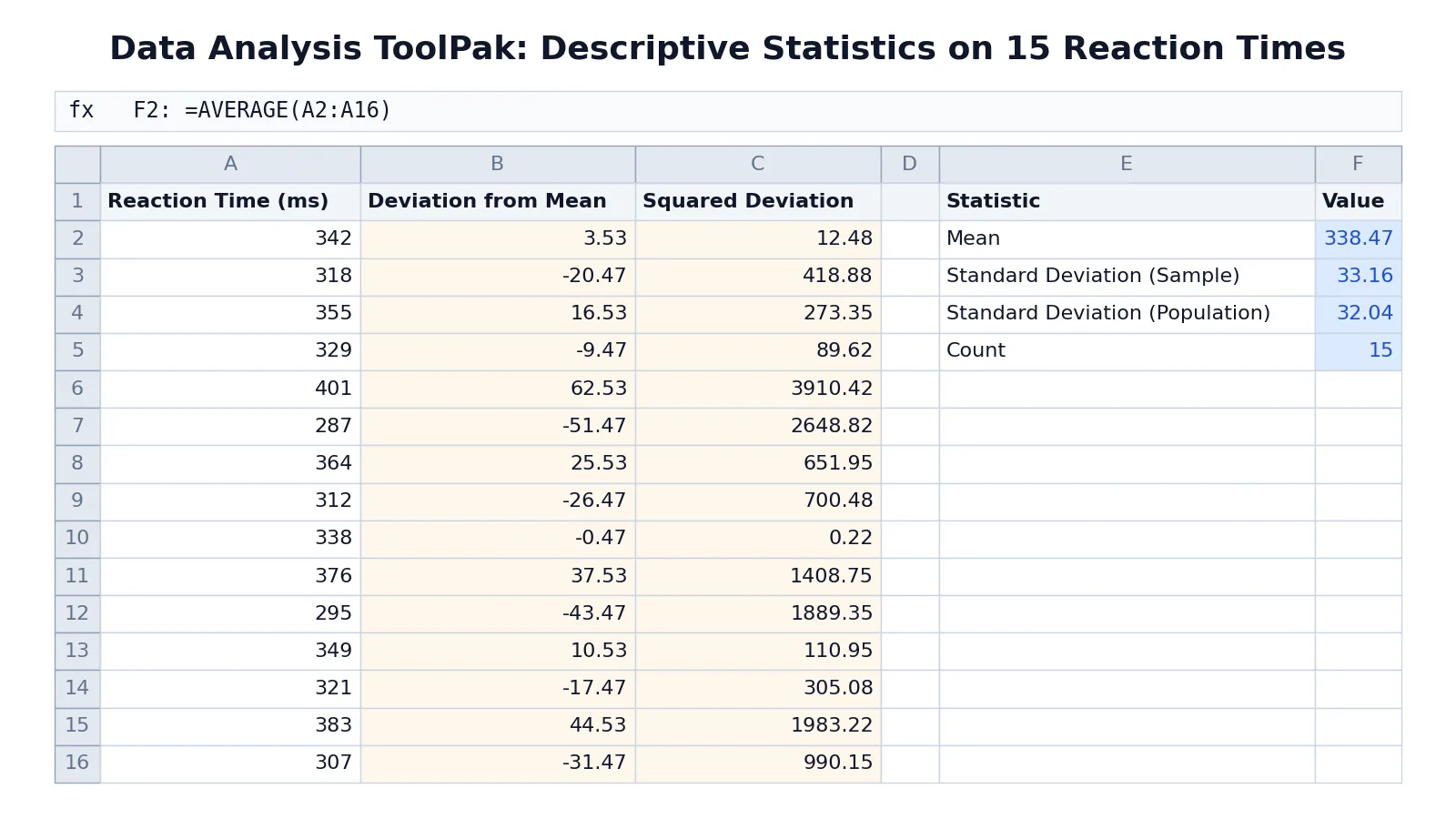Select deviation cell -0.47
This screenshot has width=1456, height=819.
[498, 539]
